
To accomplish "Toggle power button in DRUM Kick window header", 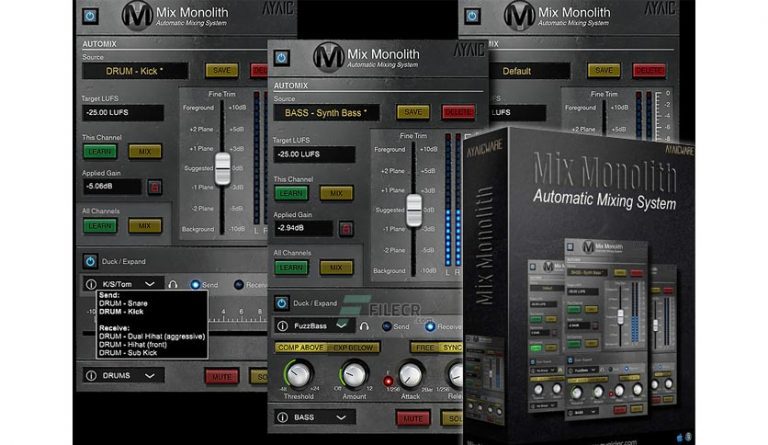I will coord(90,16).
